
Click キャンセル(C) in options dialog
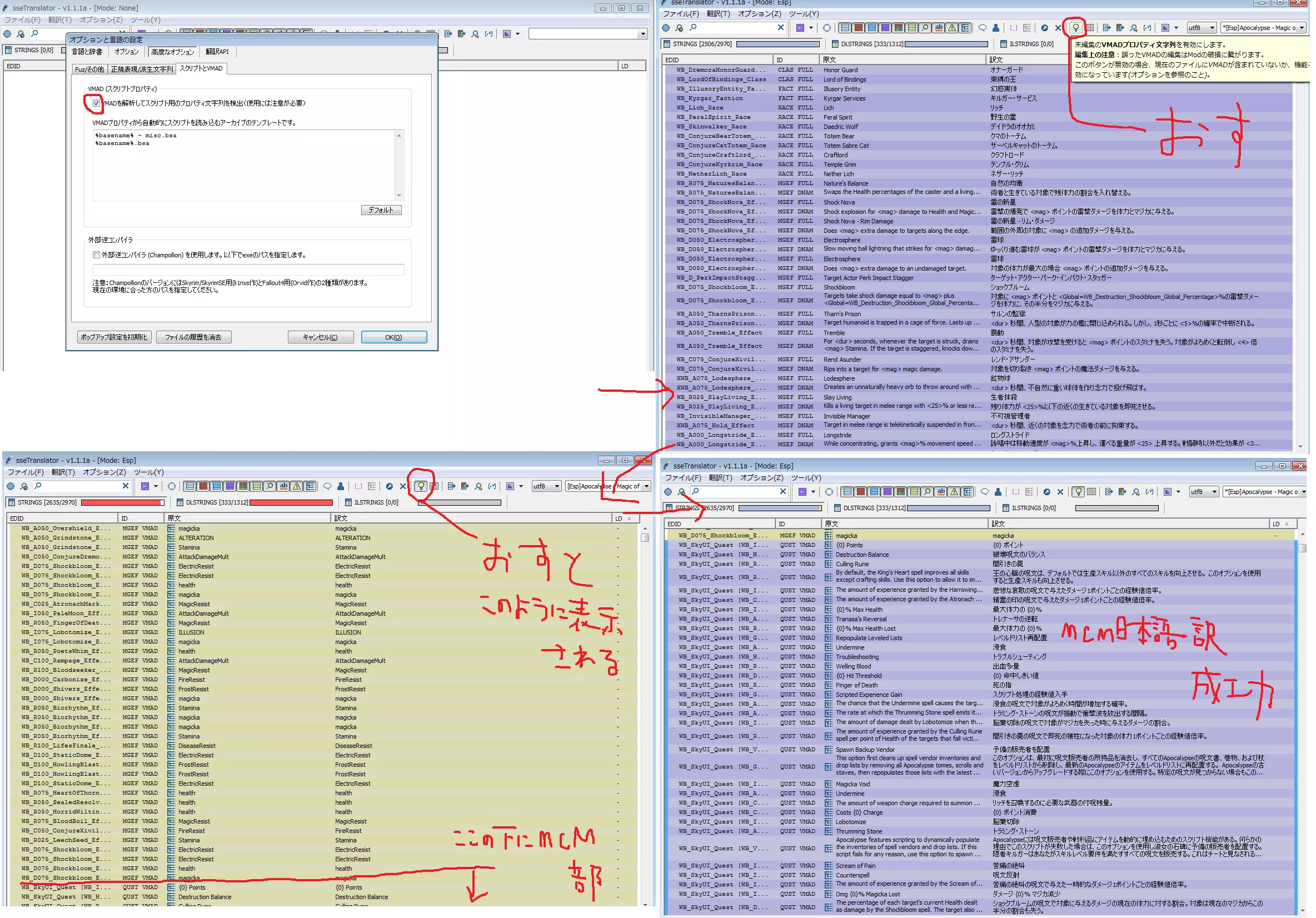point(321,337)
